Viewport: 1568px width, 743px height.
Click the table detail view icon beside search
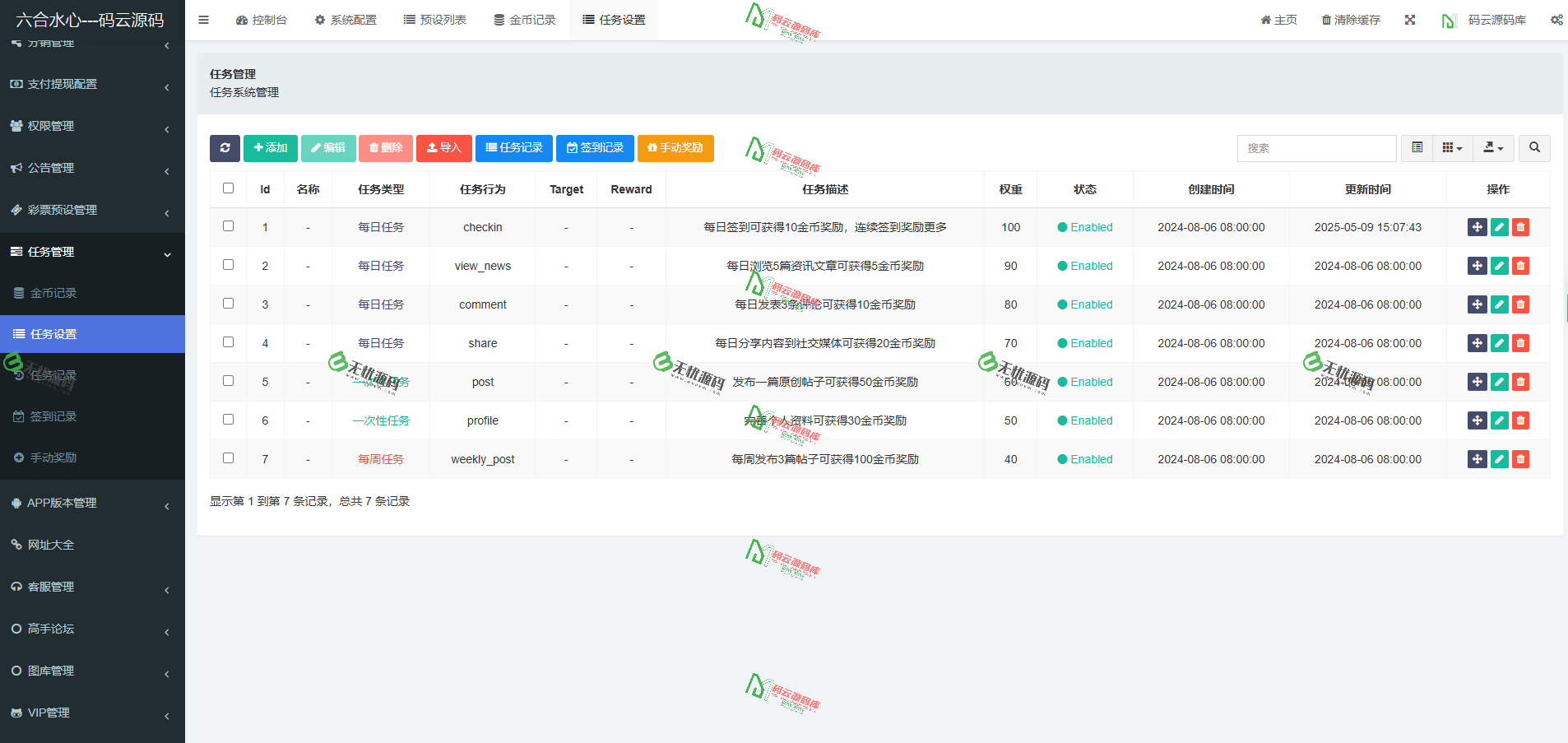(1417, 148)
